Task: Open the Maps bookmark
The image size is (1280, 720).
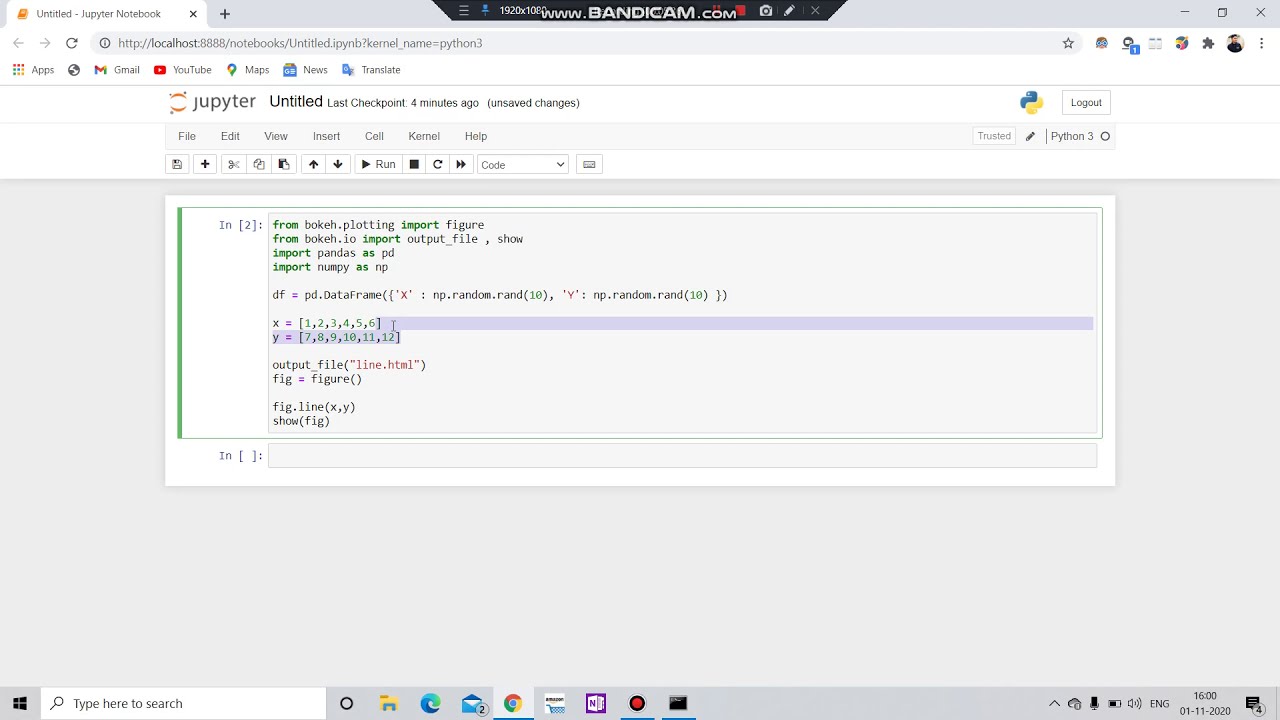Action: coord(247,70)
